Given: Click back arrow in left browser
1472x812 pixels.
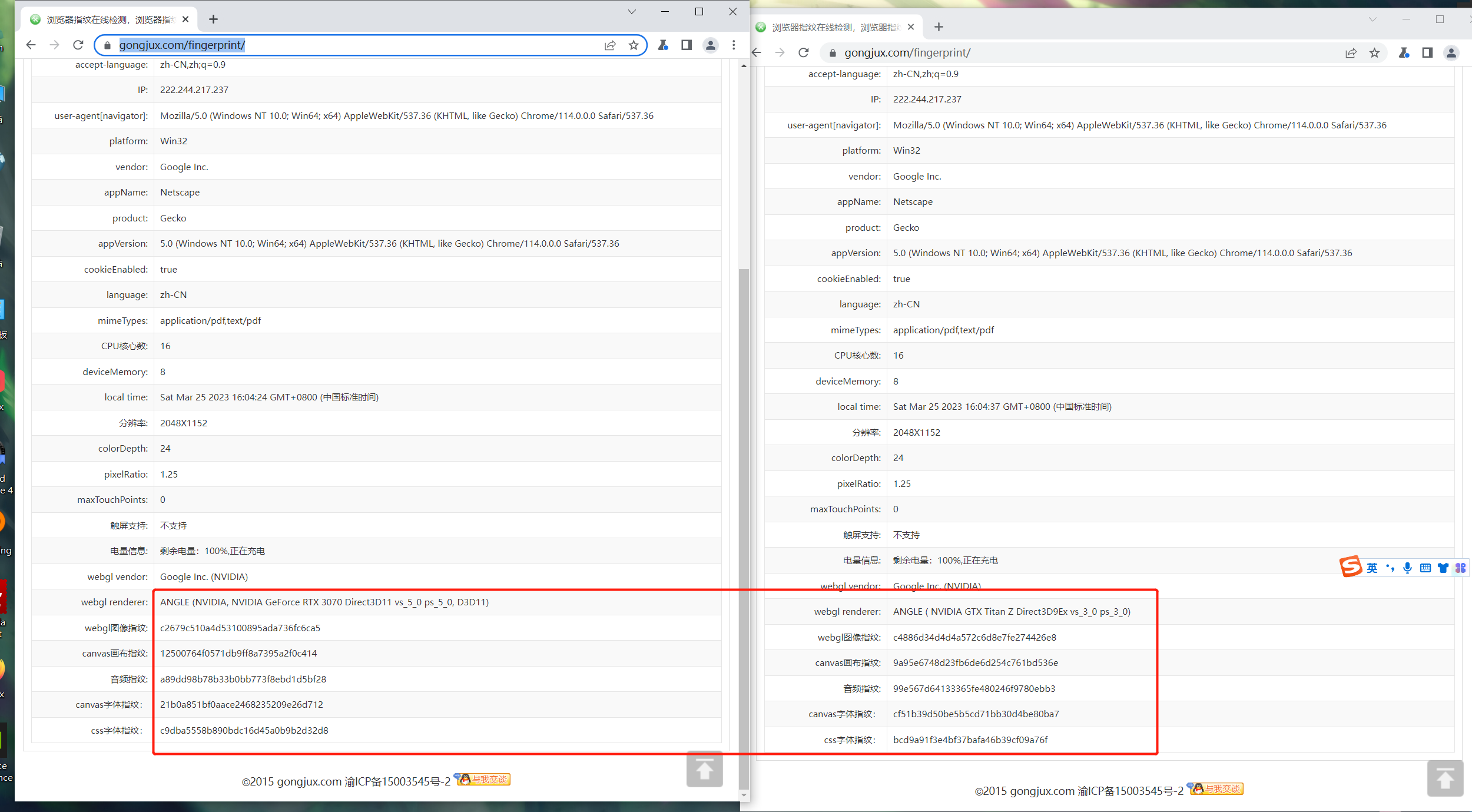Looking at the screenshot, I should tap(31, 45).
